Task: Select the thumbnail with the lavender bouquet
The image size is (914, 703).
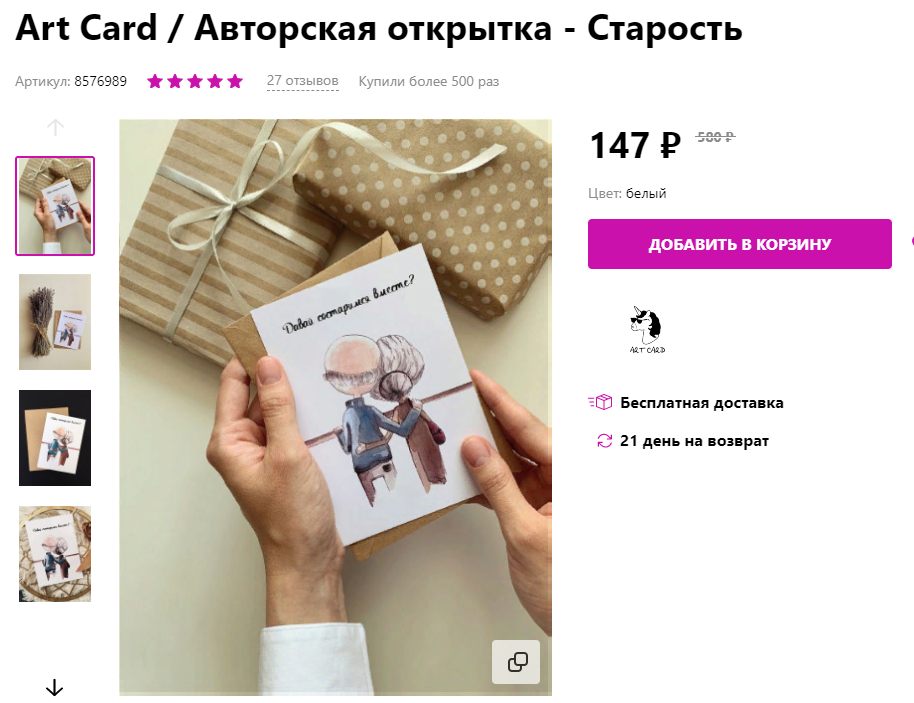Action: click(55, 322)
